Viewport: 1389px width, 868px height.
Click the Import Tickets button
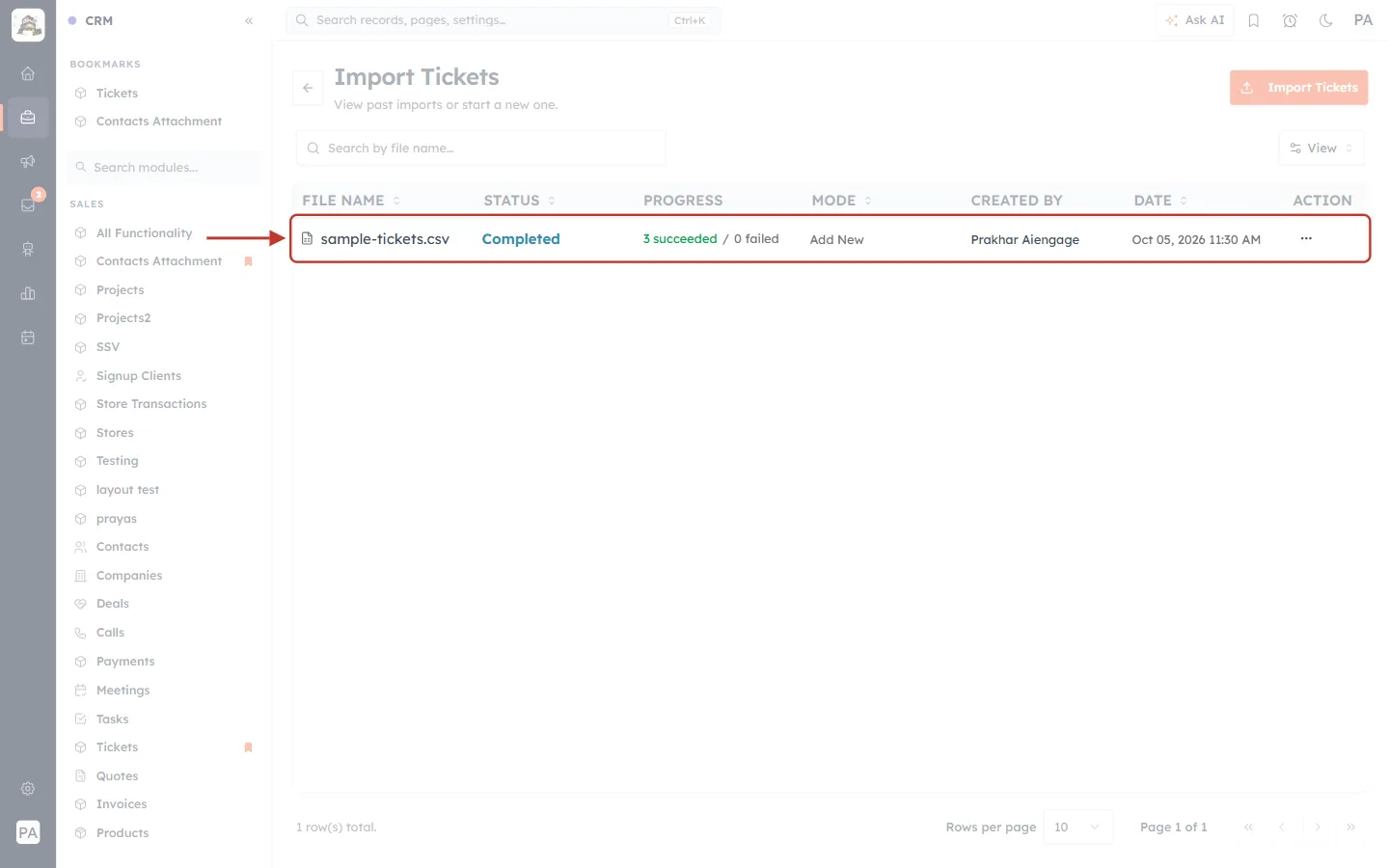[1298, 88]
